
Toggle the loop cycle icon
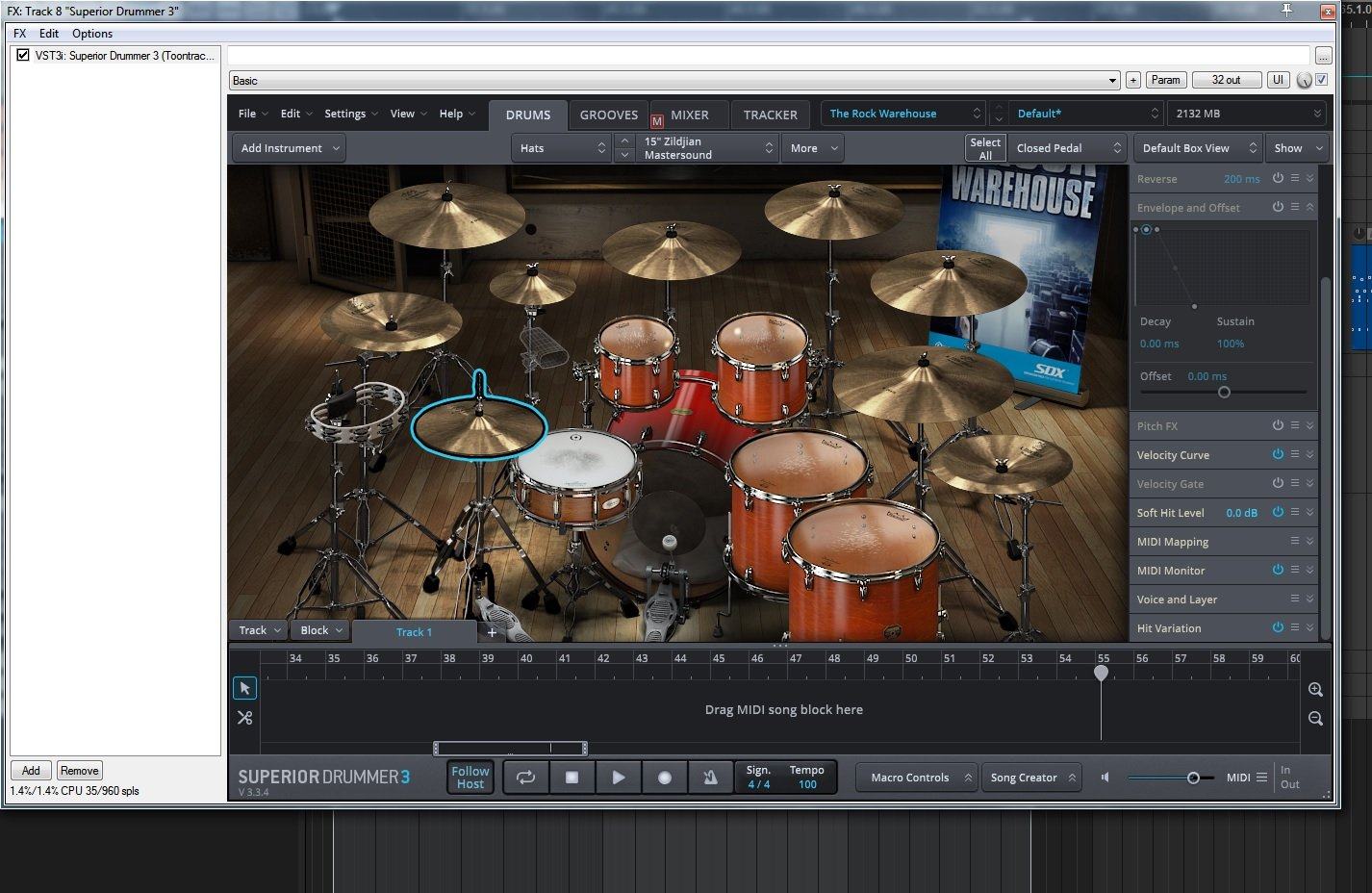pyautogui.click(x=525, y=778)
